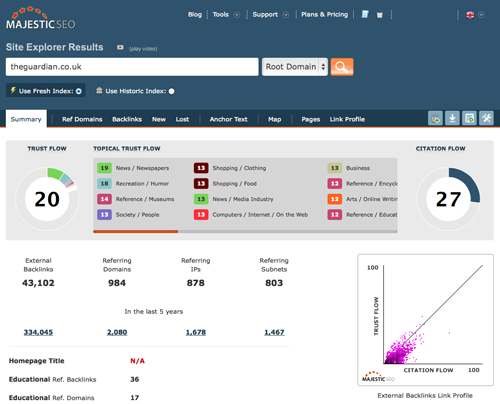Click the 12 Arts / Online Writing badge
This screenshot has height=404, width=500.
click(x=335, y=199)
